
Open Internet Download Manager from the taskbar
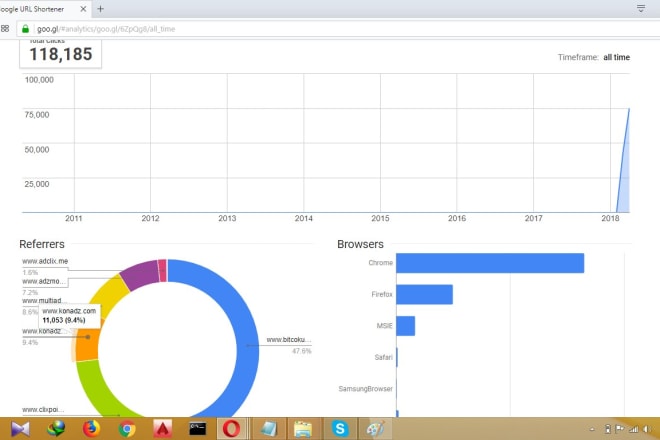56,429
